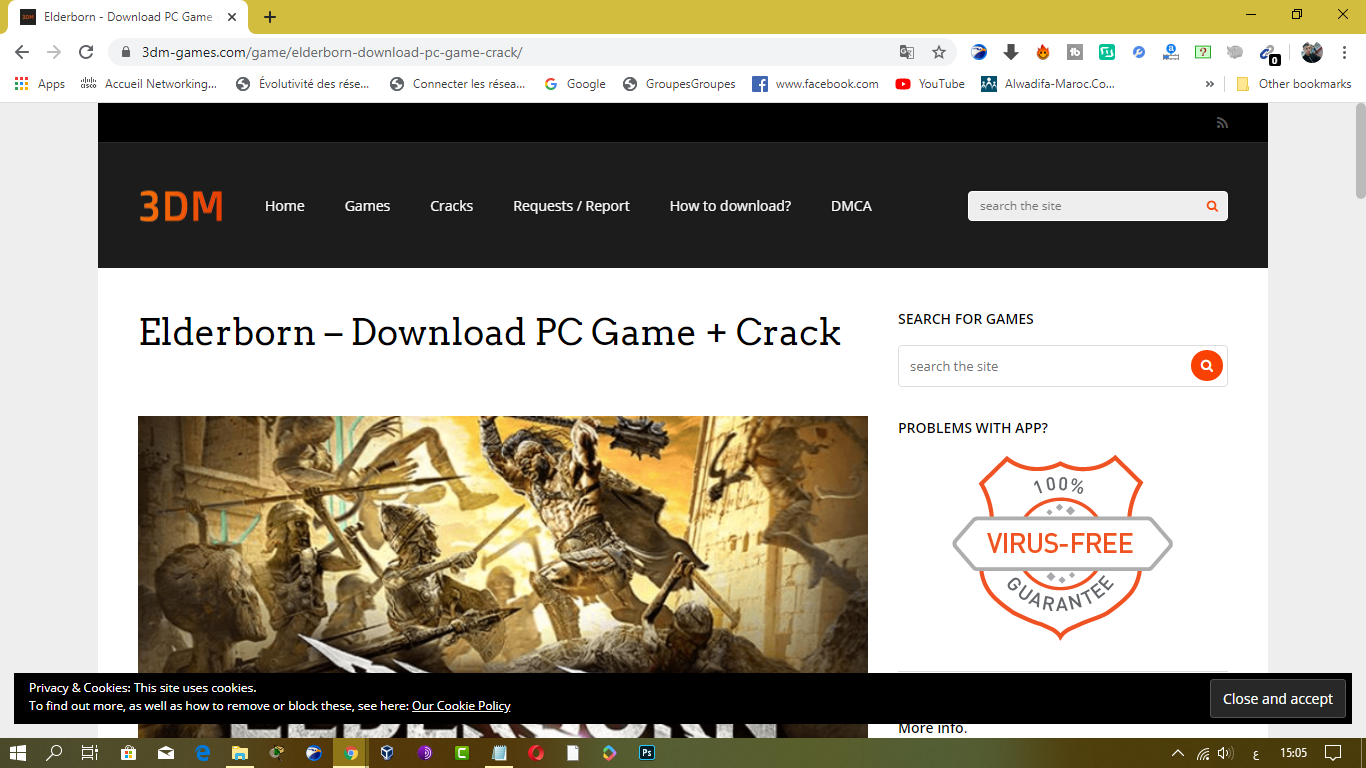The height and width of the screenshot is (768, 1366).
Task: Open the How to download? page
Action: 730,206
